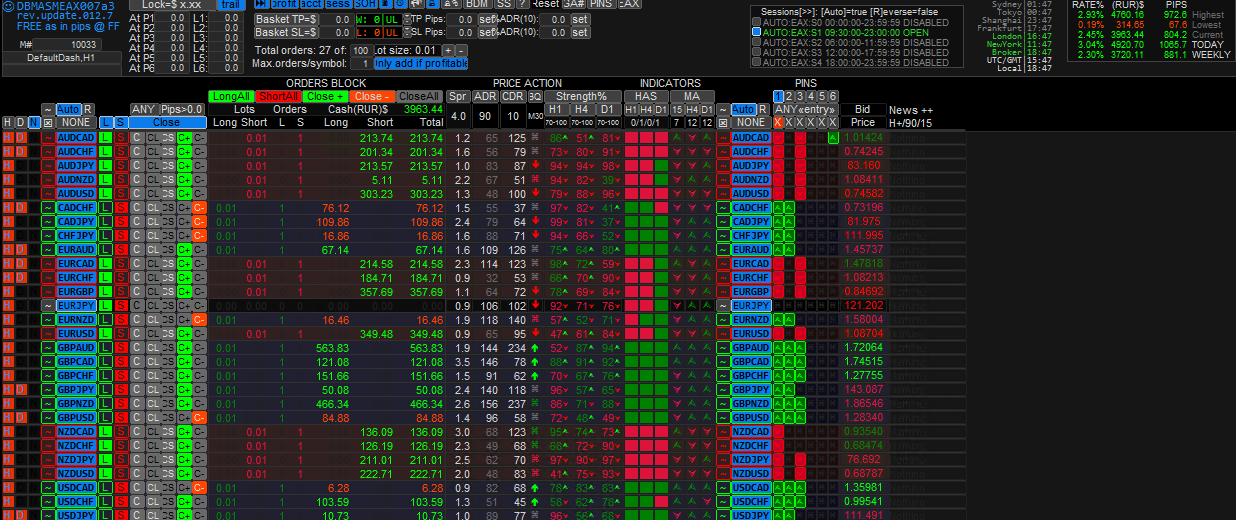Click the orange Close - button
This screenshot has width=1236, height=520.
click(372, 96)
